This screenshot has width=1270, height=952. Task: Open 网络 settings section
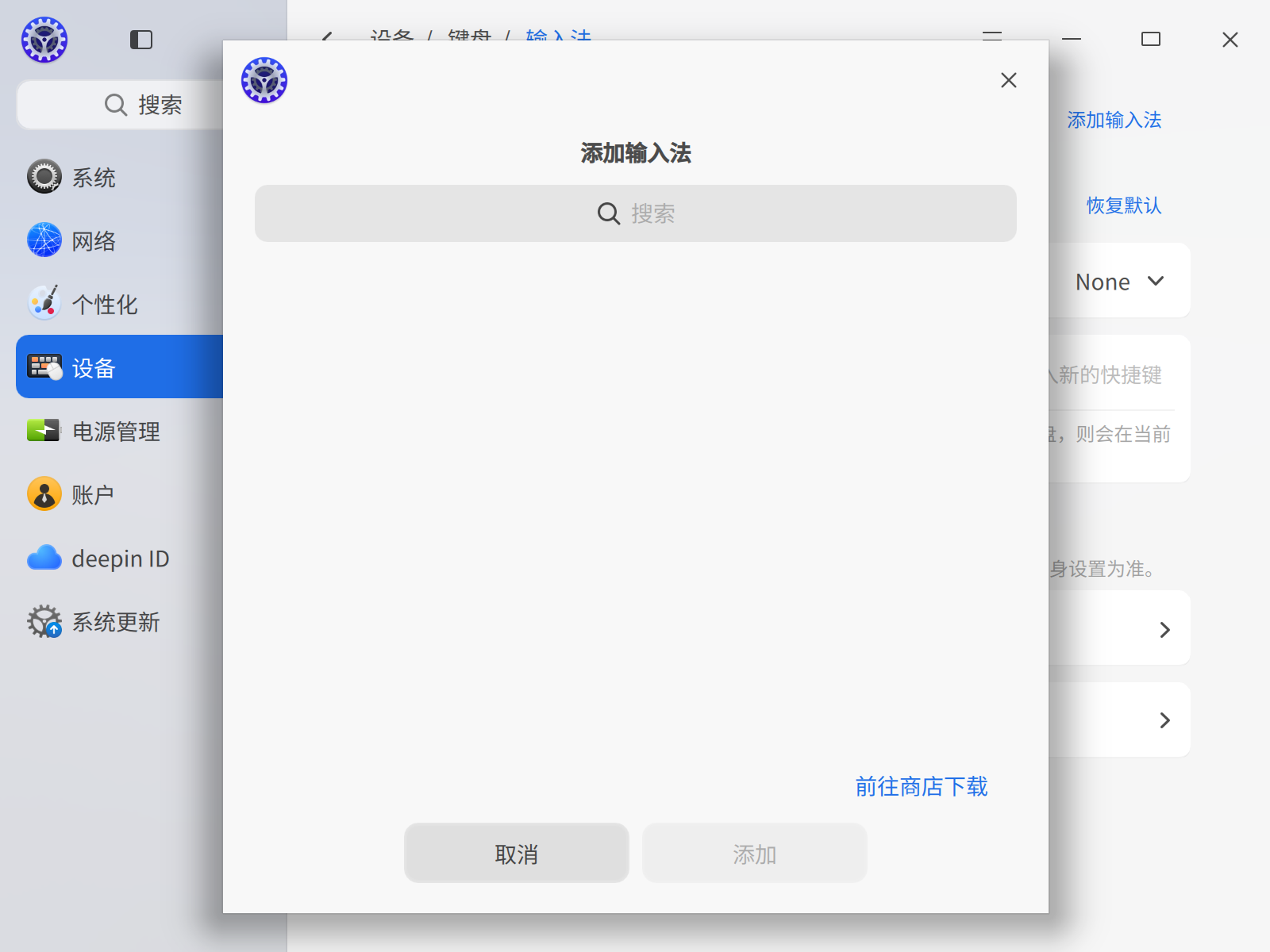pos(94,240)
